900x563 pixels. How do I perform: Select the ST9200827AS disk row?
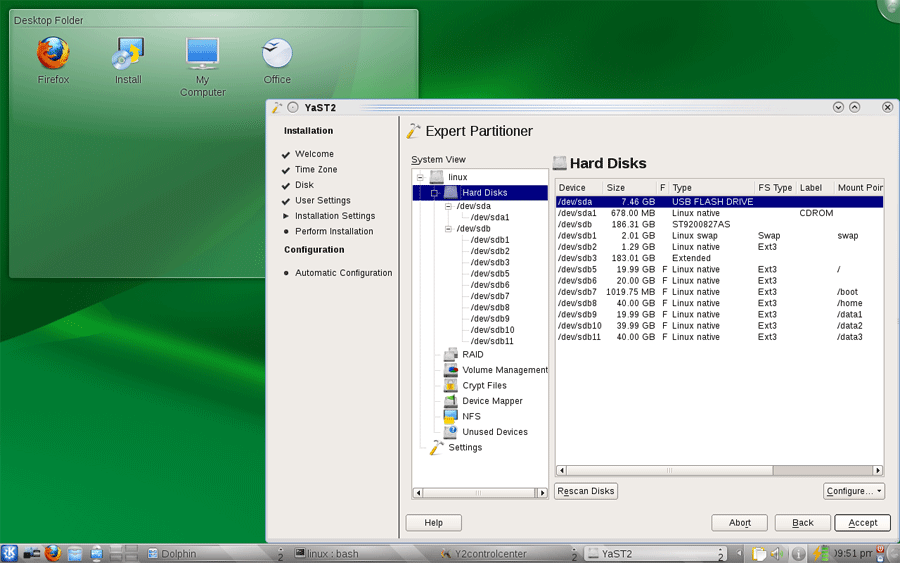pos(719,224)
